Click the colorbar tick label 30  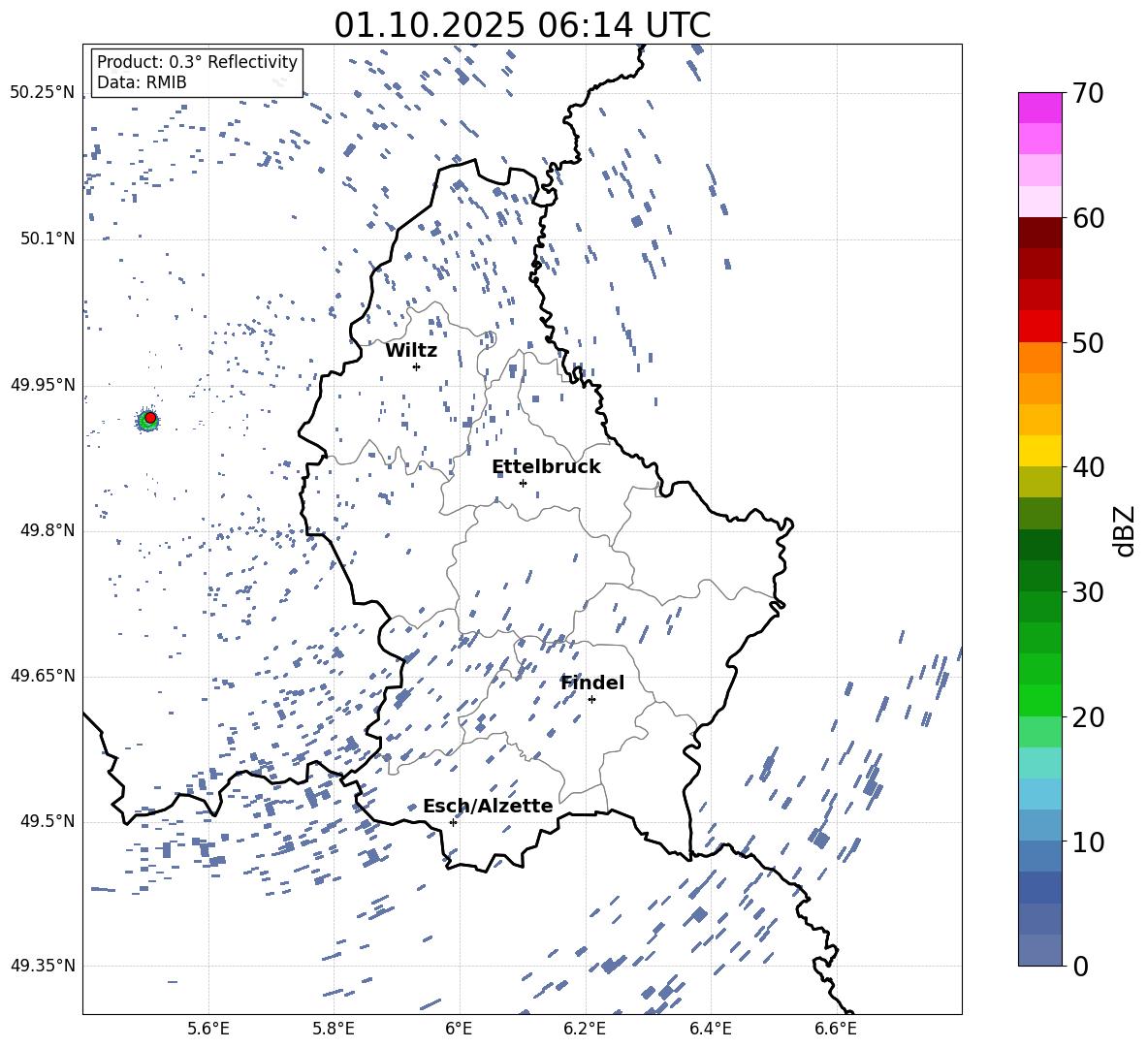pos(1088,592)
